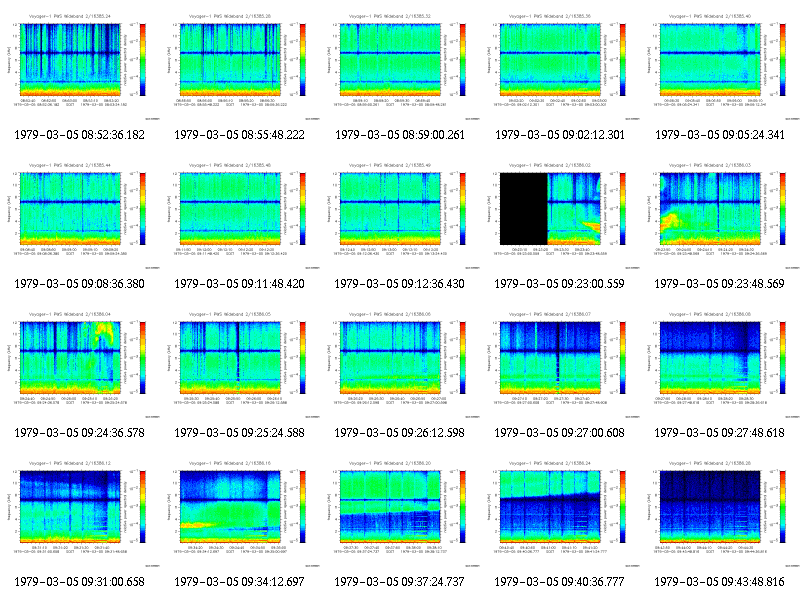Click the caption 1979-03-05 08:55:48.222

[x=239, y=135]
